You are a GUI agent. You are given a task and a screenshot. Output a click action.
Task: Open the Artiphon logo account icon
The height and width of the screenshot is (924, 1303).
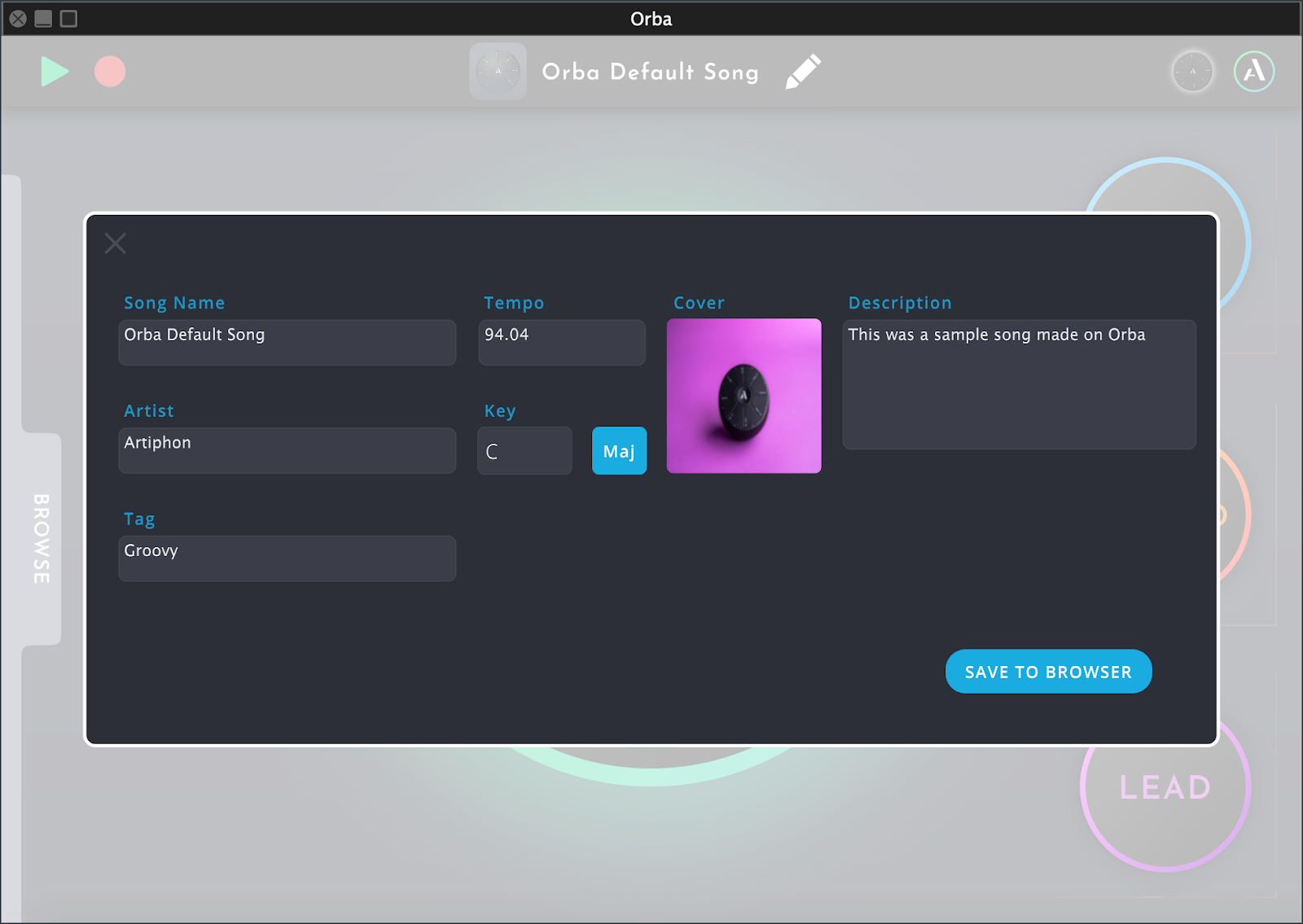click(1254, 72)
